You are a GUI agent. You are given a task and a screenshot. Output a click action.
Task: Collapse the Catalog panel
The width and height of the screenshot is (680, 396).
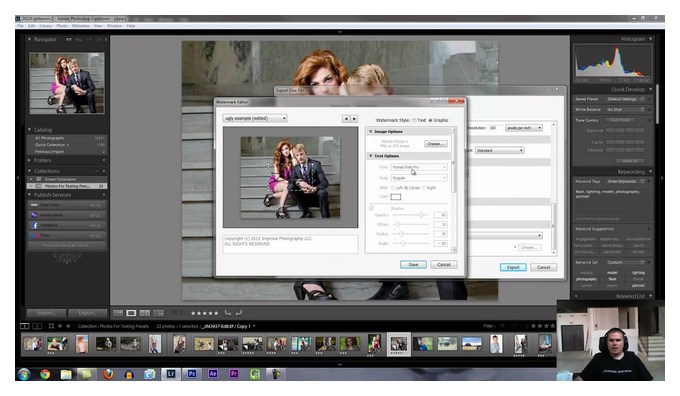click(x=29, y=130)
